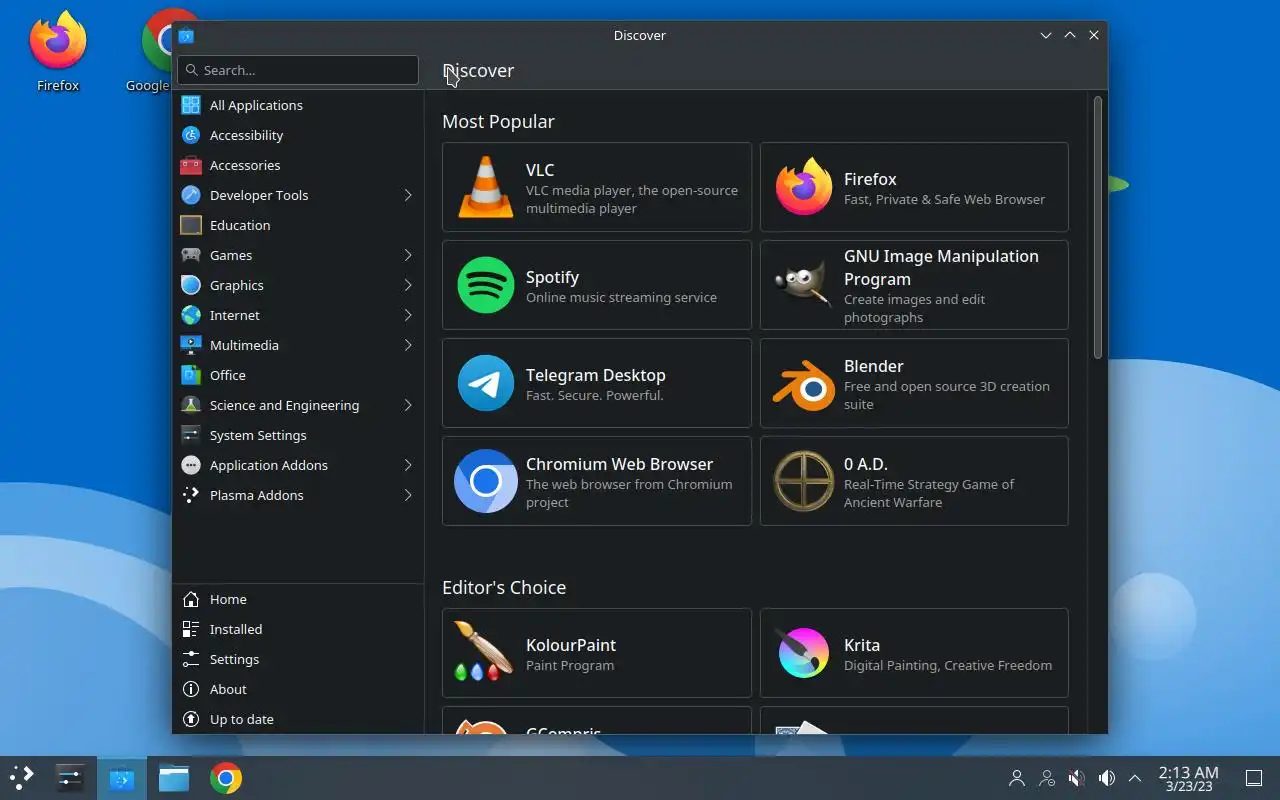Open the Krita title text
Viewport: 1280px width, 800px height.
(x=862, y=645)
